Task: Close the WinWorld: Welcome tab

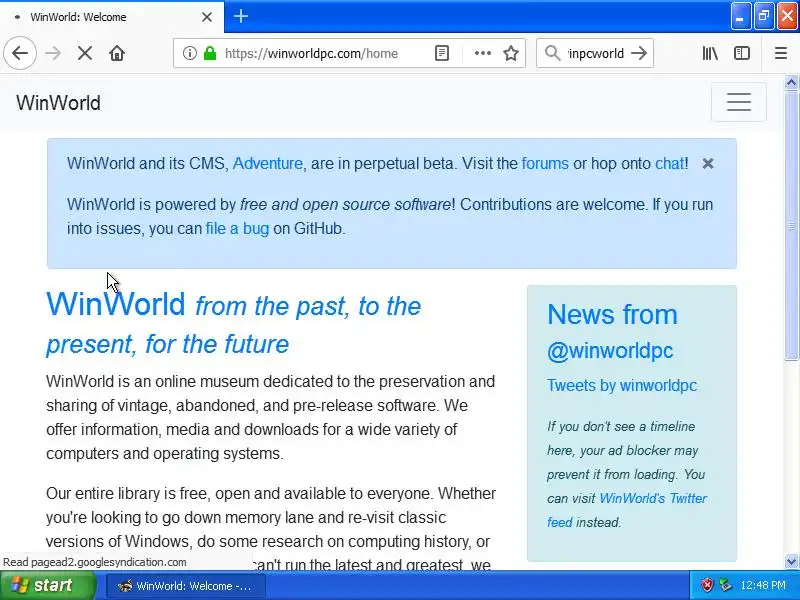Action: click(207, 17)
